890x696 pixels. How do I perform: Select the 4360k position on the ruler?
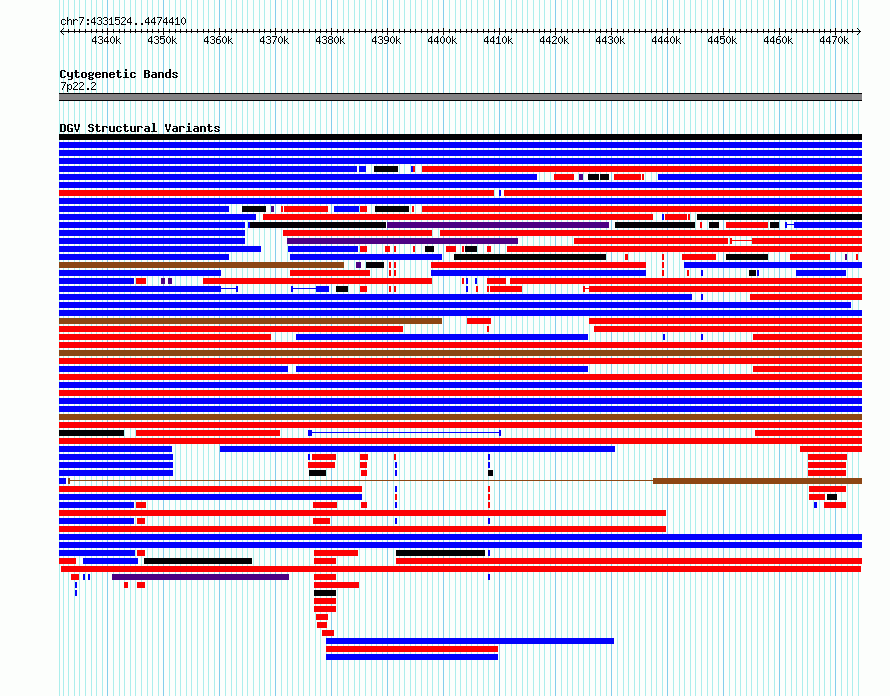(218, 40)
